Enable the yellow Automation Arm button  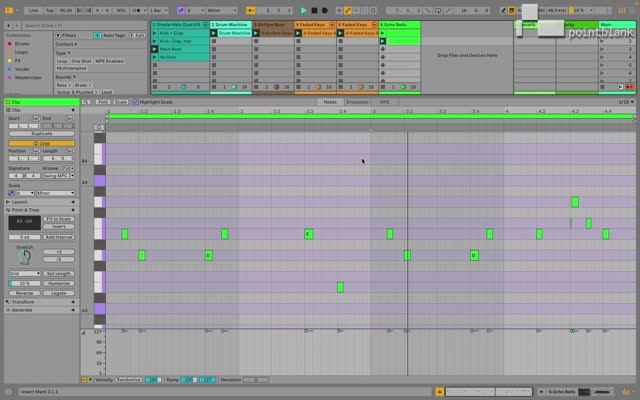tap(348, 10)
